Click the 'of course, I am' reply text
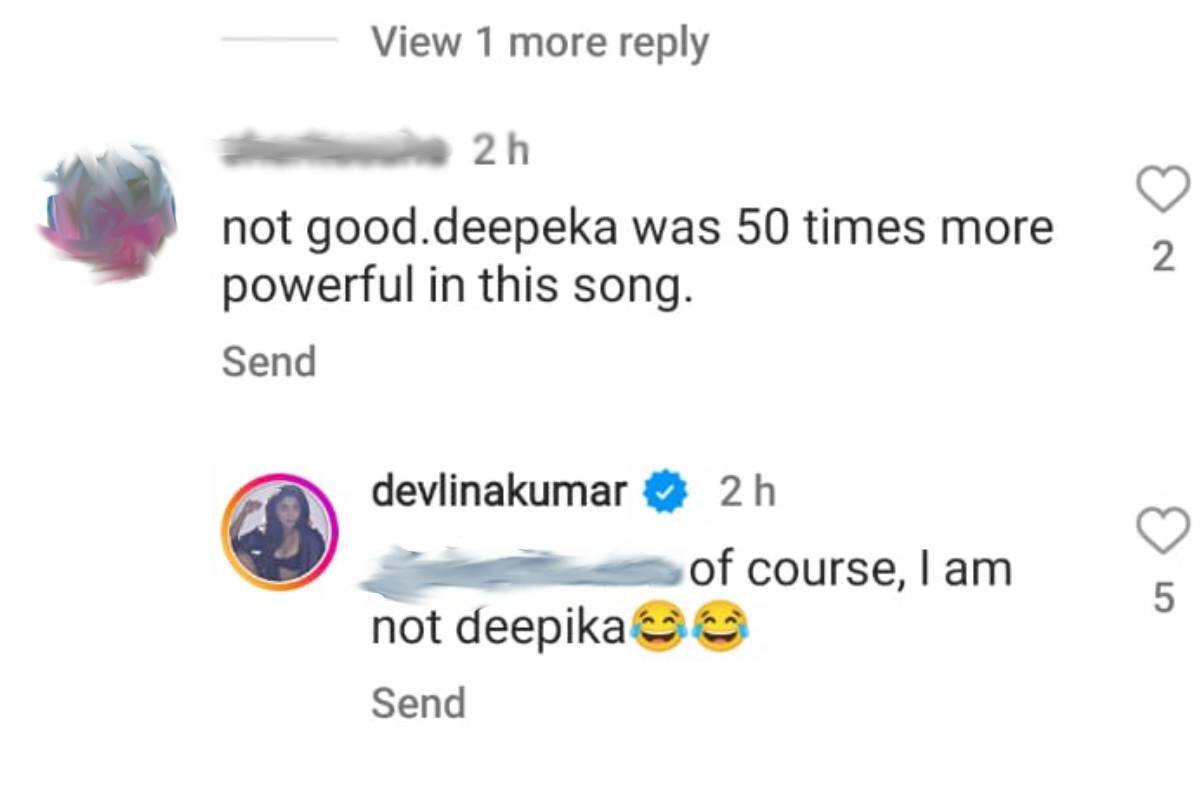This screenshot has height=800, width=1200. [x=850, y=570]
